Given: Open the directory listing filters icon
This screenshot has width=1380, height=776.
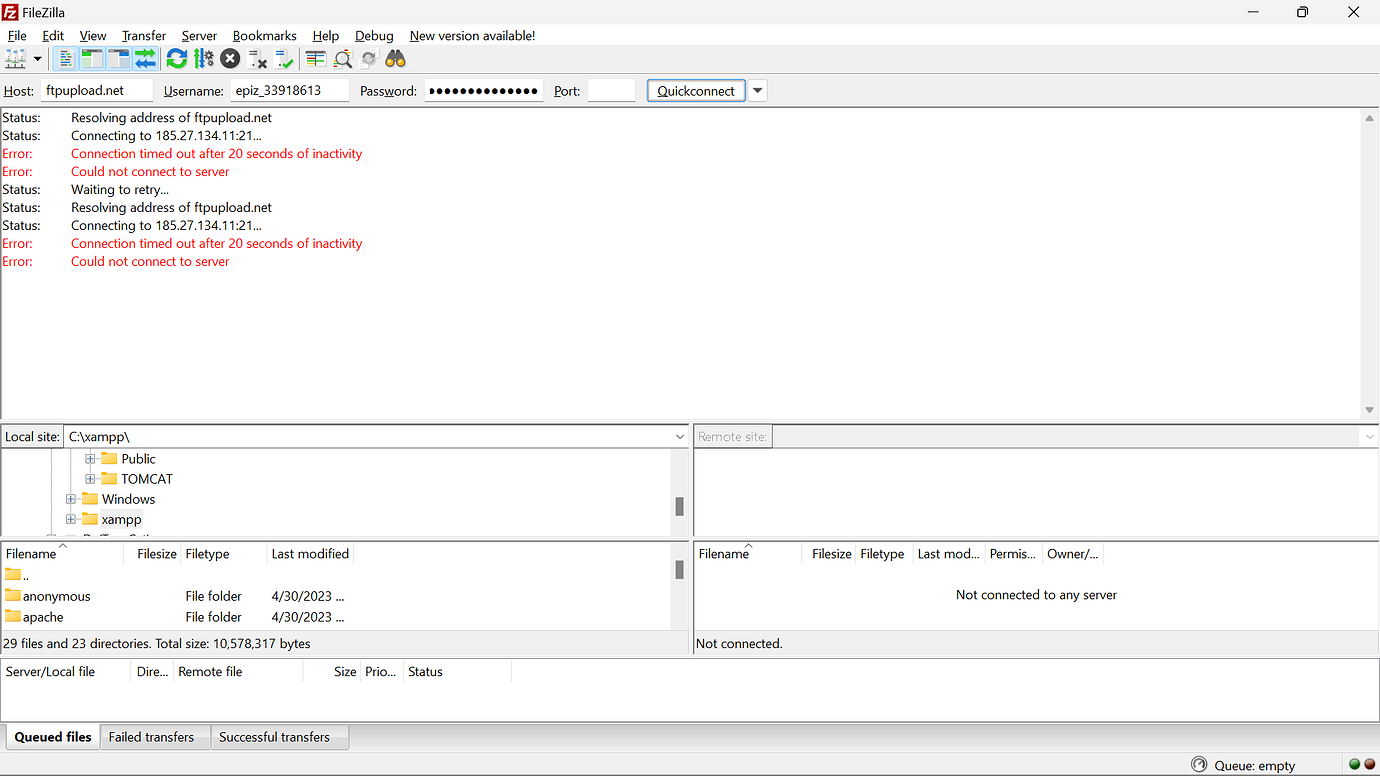Looking at the screenshot, I should click(x=316, y=59).
